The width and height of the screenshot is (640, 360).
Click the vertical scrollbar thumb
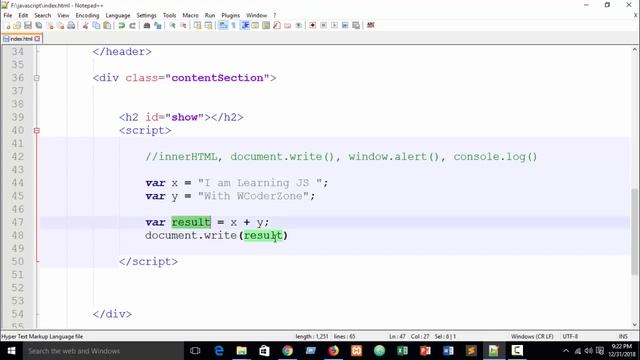635,231
